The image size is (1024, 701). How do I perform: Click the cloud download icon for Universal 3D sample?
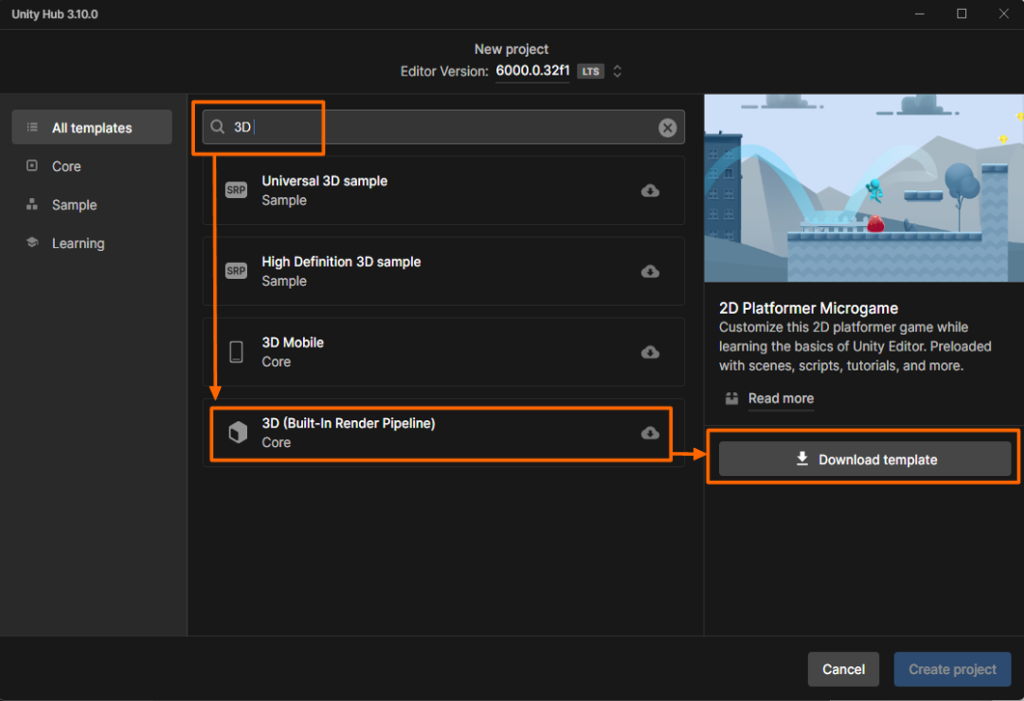pos(650,191)
